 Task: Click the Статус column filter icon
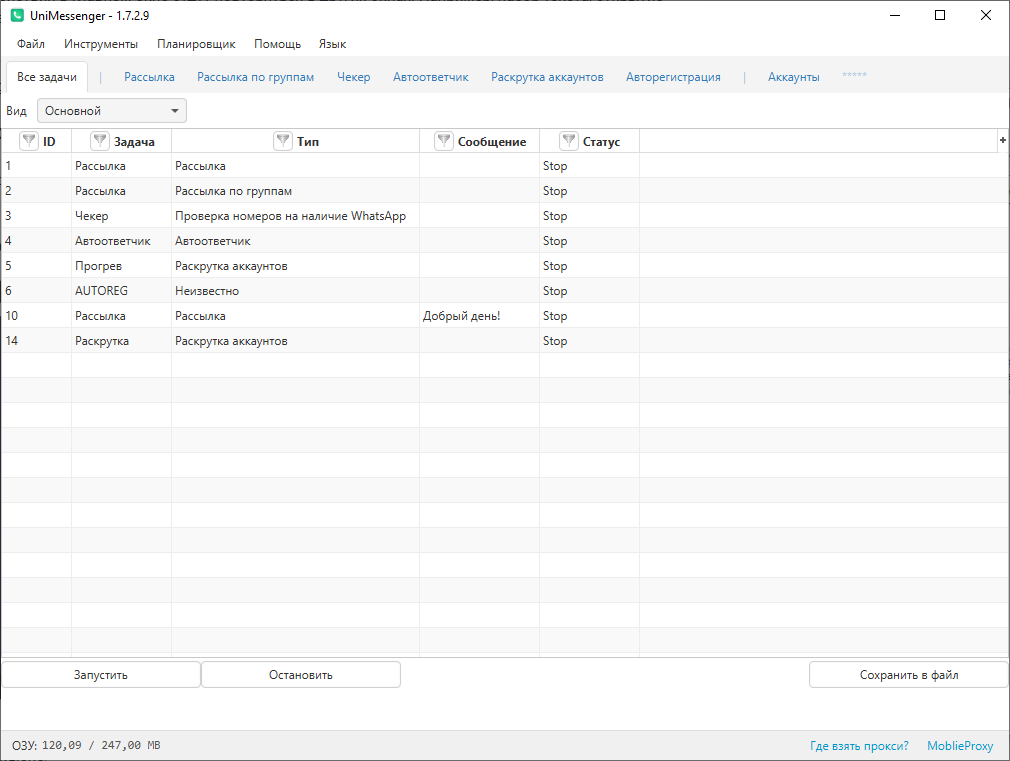[569, 141]
